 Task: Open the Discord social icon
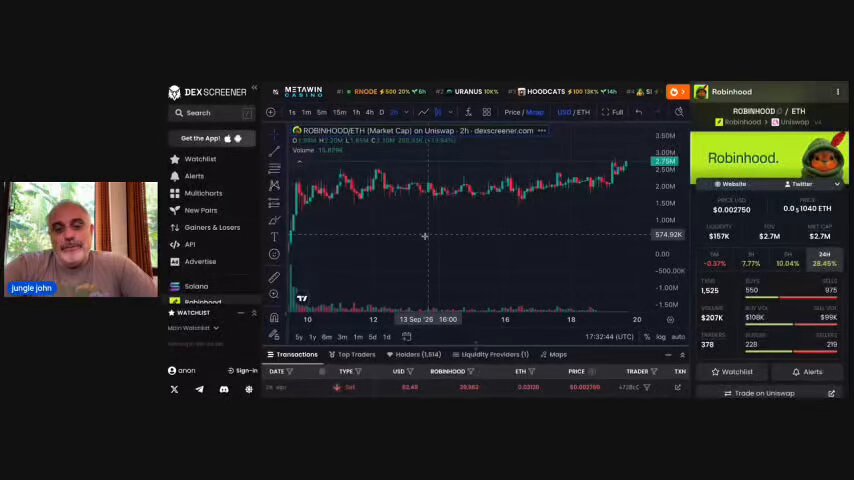tap(224, 390)
